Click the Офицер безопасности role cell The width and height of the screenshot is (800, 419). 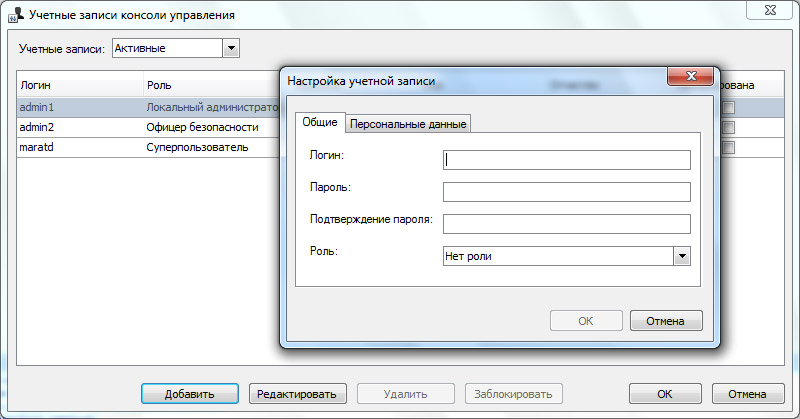(x=202, y=128)
